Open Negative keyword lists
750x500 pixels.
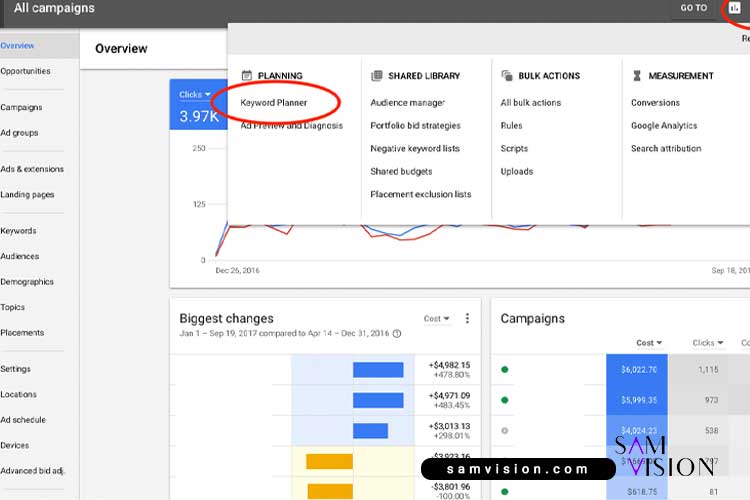click(x=415, y=148)
